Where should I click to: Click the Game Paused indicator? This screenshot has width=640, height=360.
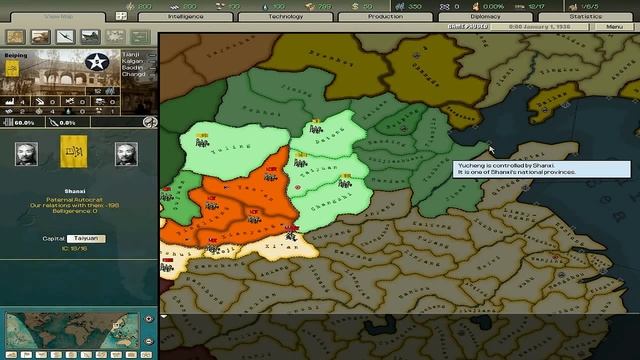point(468,27)
